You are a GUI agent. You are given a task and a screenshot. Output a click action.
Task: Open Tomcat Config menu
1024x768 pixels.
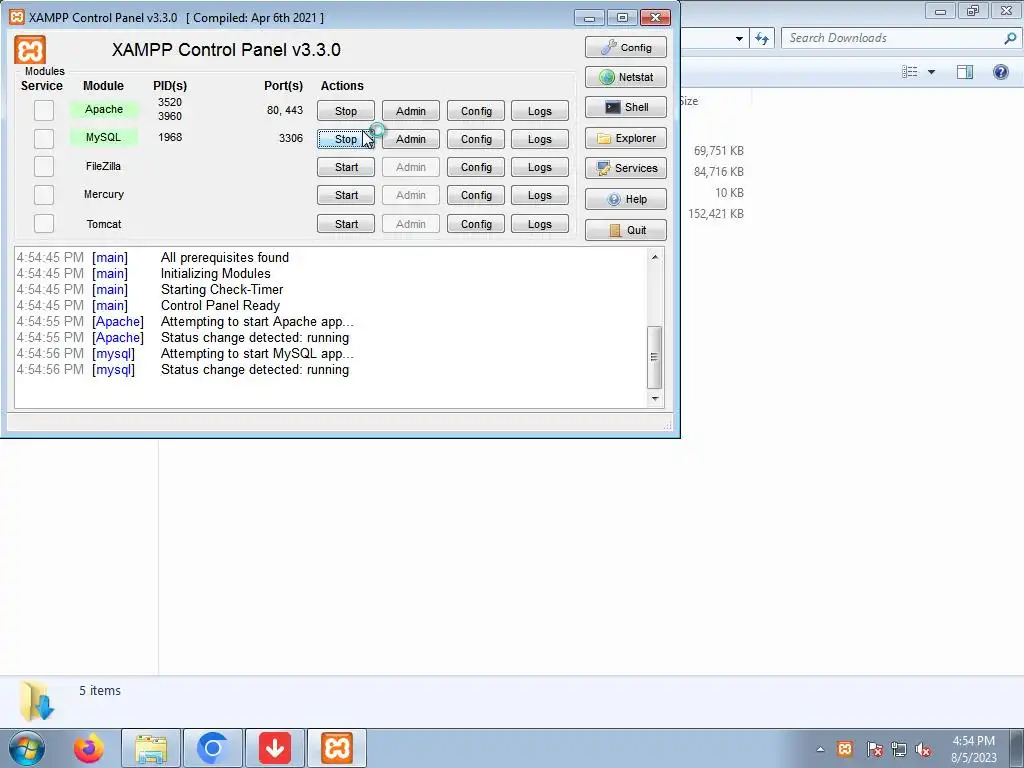tap(476, 224)
